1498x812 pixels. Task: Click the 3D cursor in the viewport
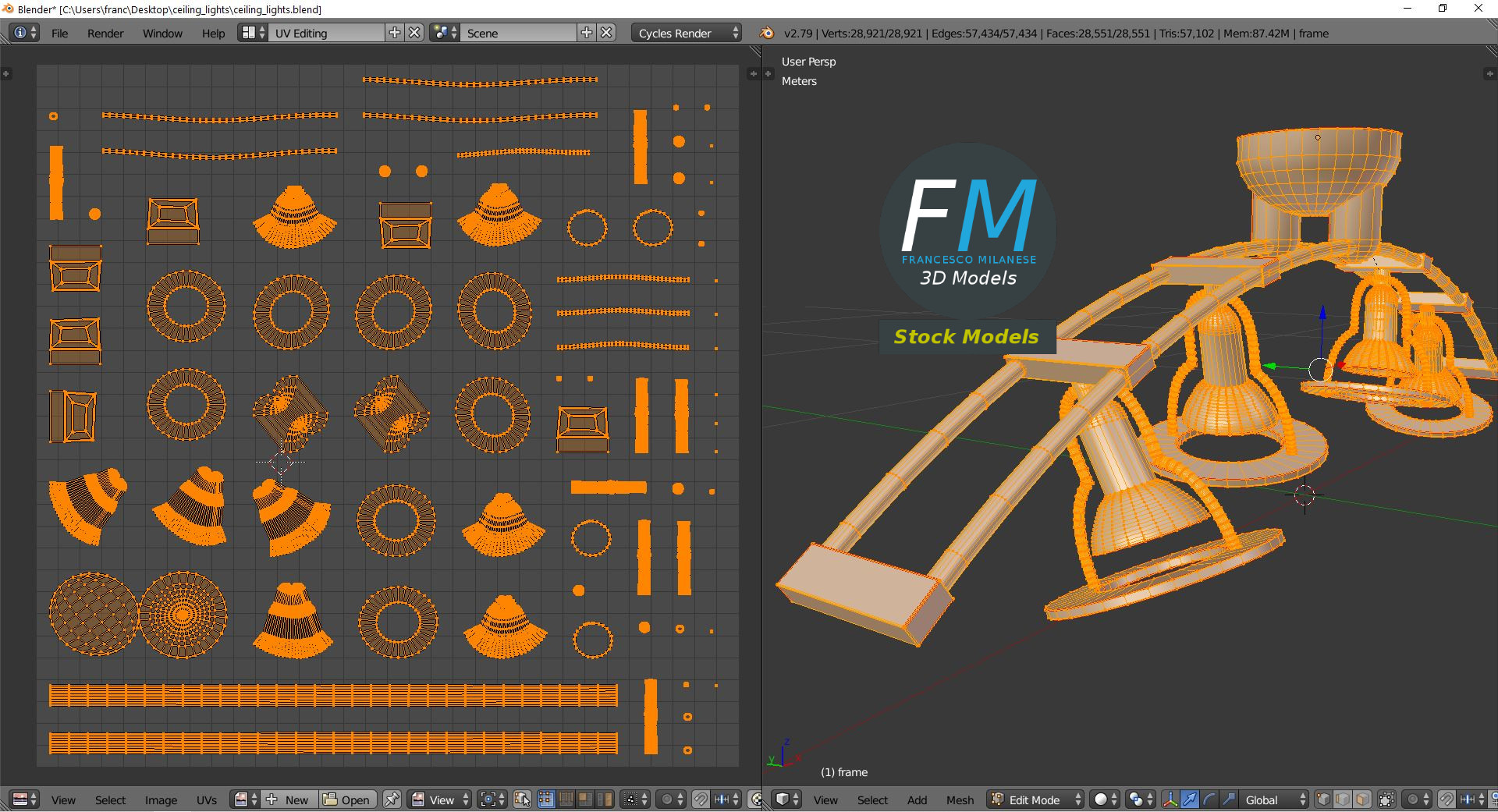tap(1305, 495)
